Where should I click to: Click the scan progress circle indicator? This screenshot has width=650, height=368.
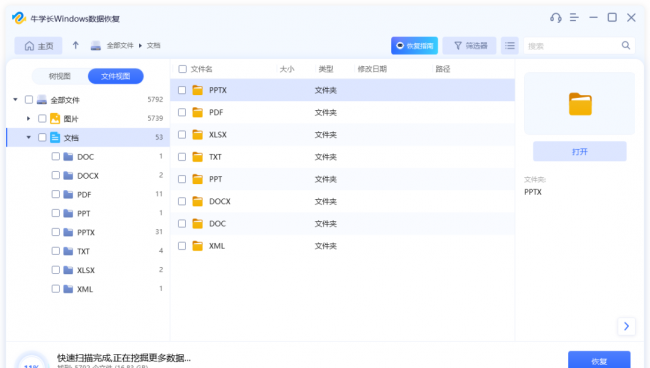tap(31, 361)
